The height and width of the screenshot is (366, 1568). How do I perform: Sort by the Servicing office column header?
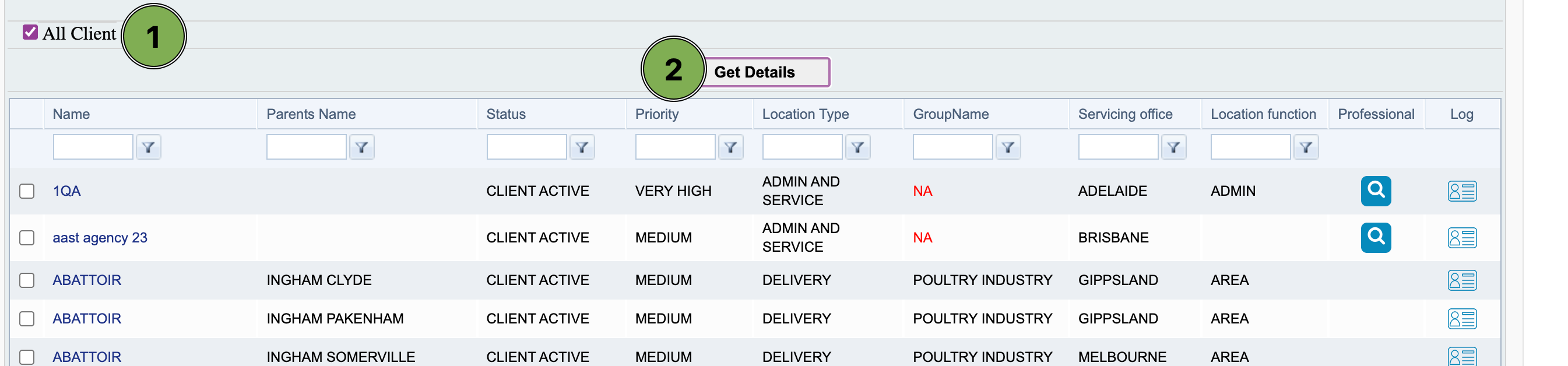pyautogui.click(x=1126, y=114)
